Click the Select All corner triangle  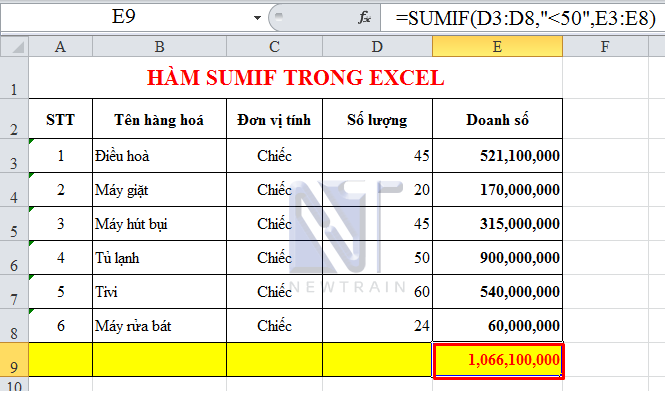tap(14, 46)
